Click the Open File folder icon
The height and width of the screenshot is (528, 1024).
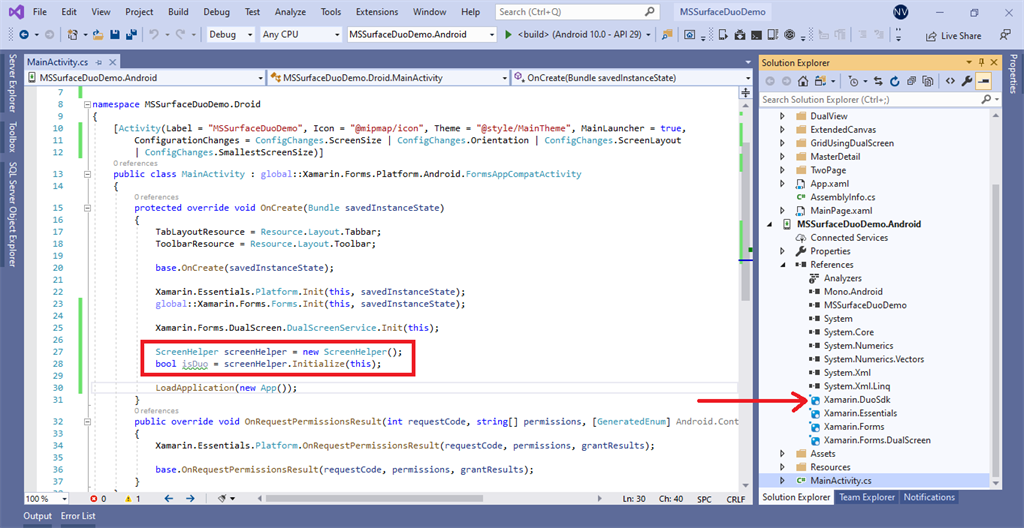point(99,35)
